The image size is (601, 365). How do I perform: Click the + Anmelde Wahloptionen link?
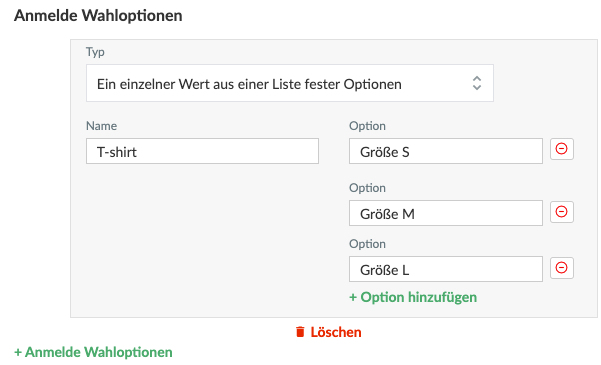(x=93, y=352)
